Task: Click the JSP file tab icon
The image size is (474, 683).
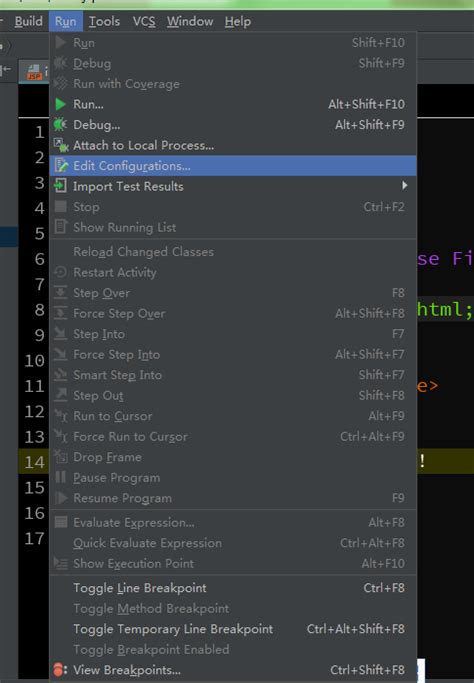Action: pos(34,73)
